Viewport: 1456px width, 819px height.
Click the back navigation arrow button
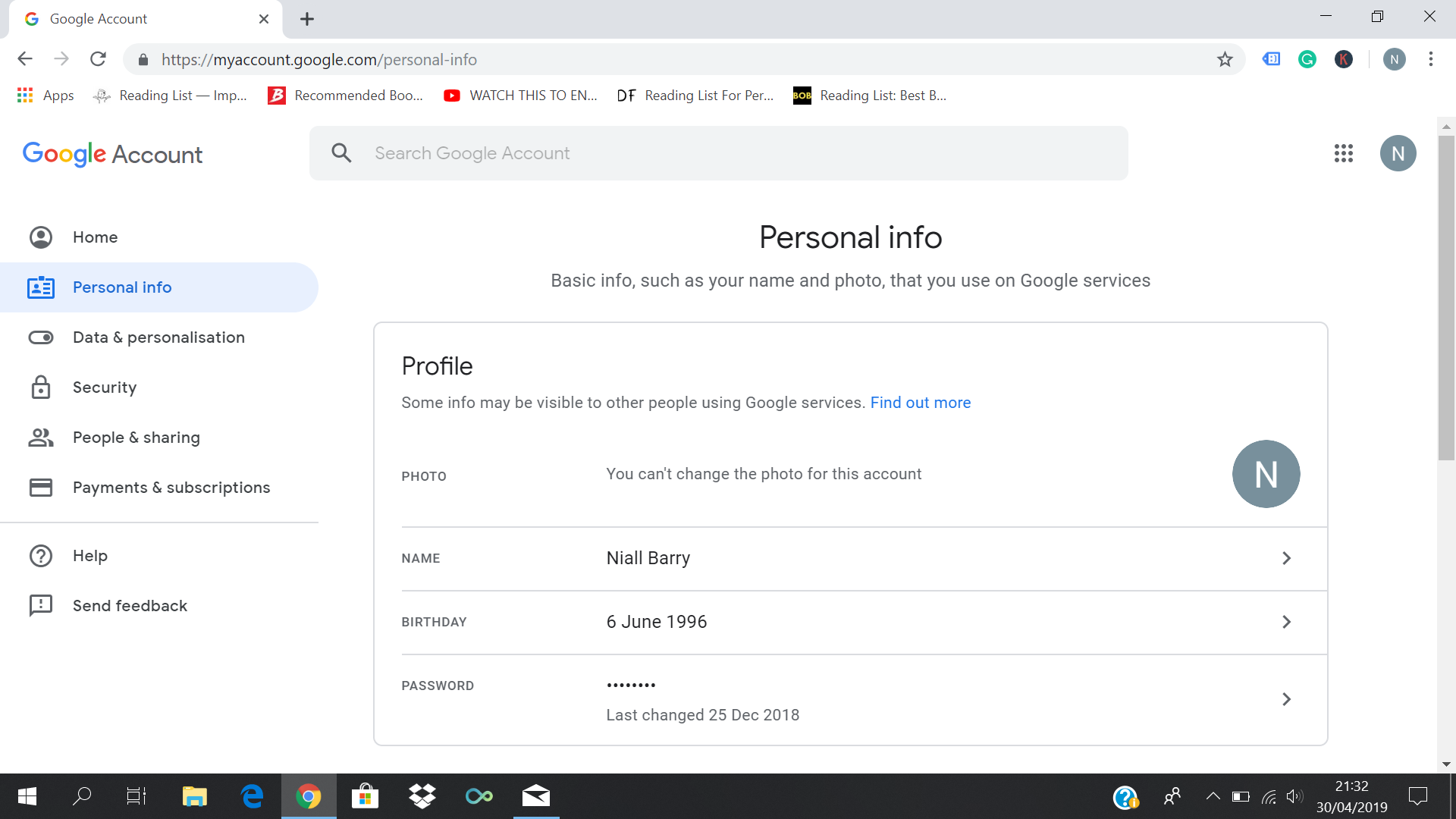coord(23,59)
